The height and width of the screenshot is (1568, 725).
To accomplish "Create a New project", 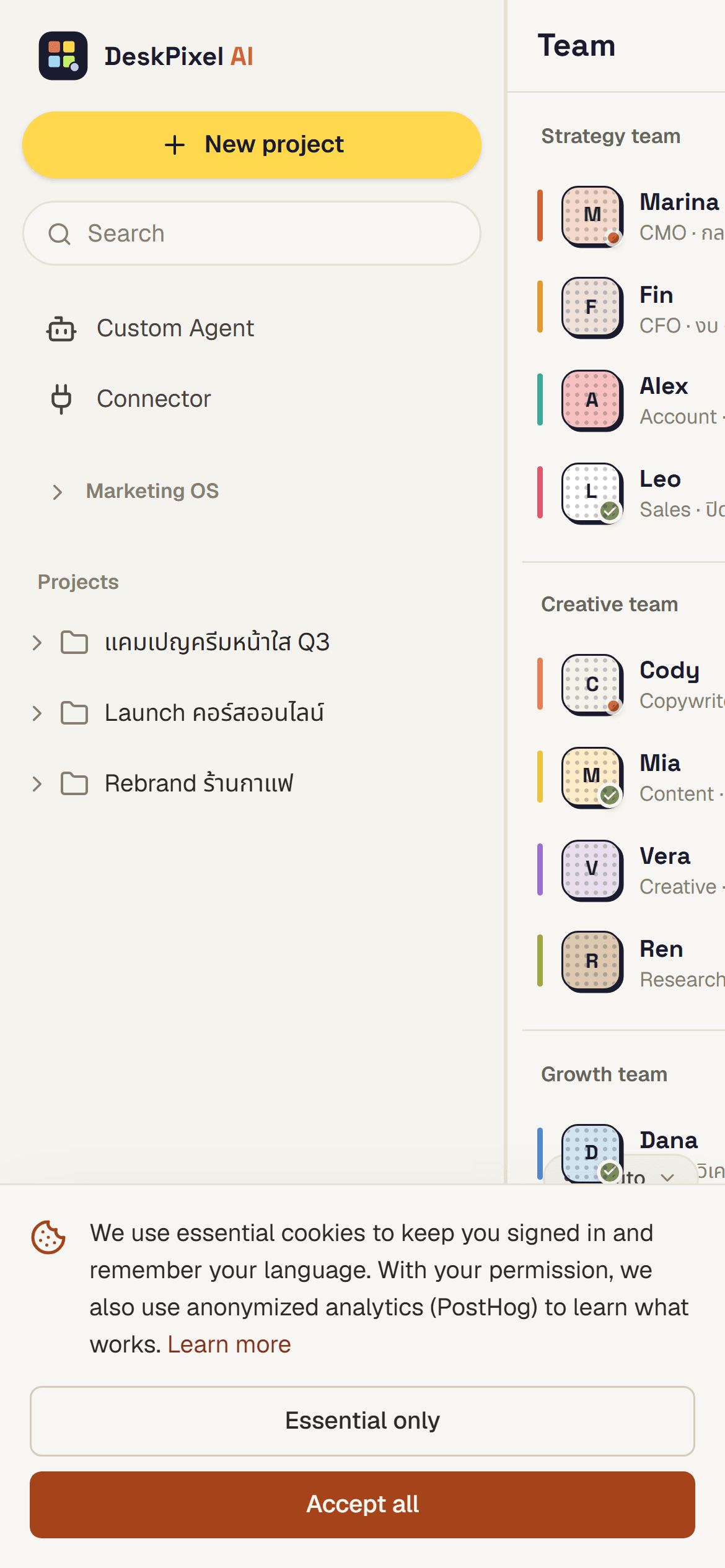I will 252,145.
